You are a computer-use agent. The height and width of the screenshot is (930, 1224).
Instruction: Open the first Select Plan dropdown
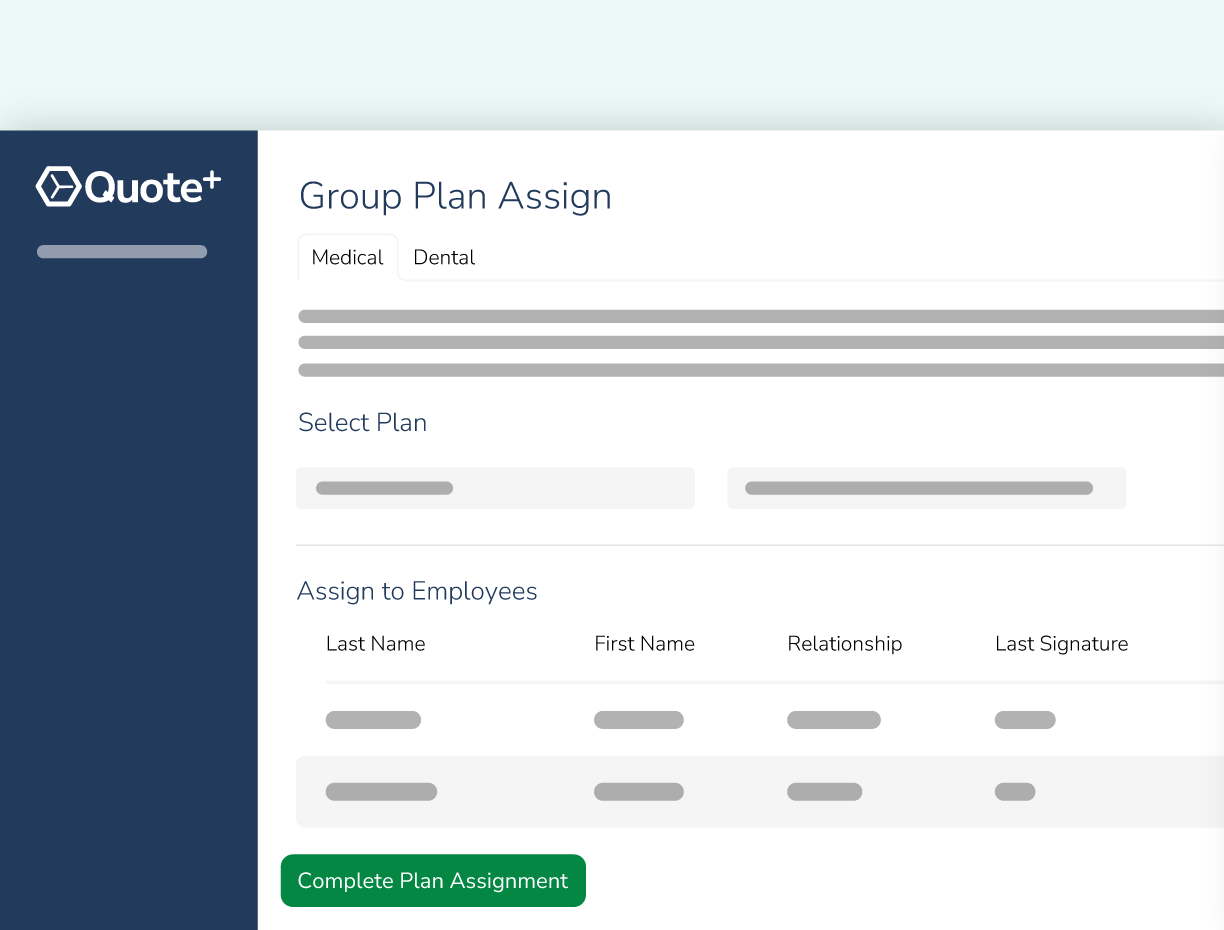coord(495,487)
